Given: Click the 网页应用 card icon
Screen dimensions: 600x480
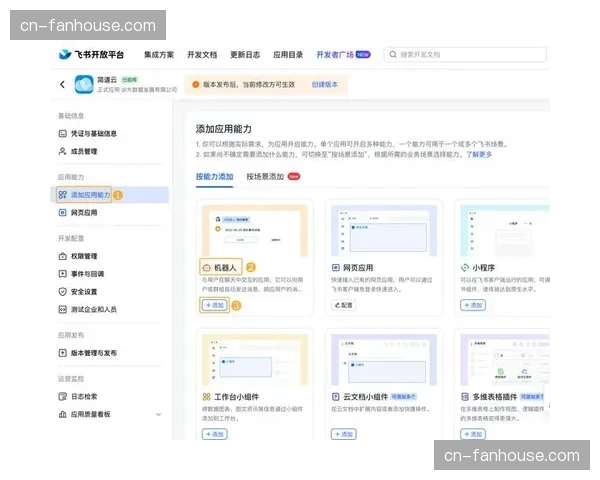Looking at the screenshot, I should [x=336, y=268].
